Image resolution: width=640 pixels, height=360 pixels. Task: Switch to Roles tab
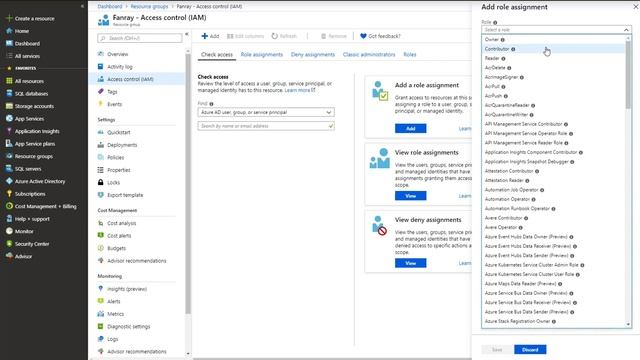(x=410, y=54)
